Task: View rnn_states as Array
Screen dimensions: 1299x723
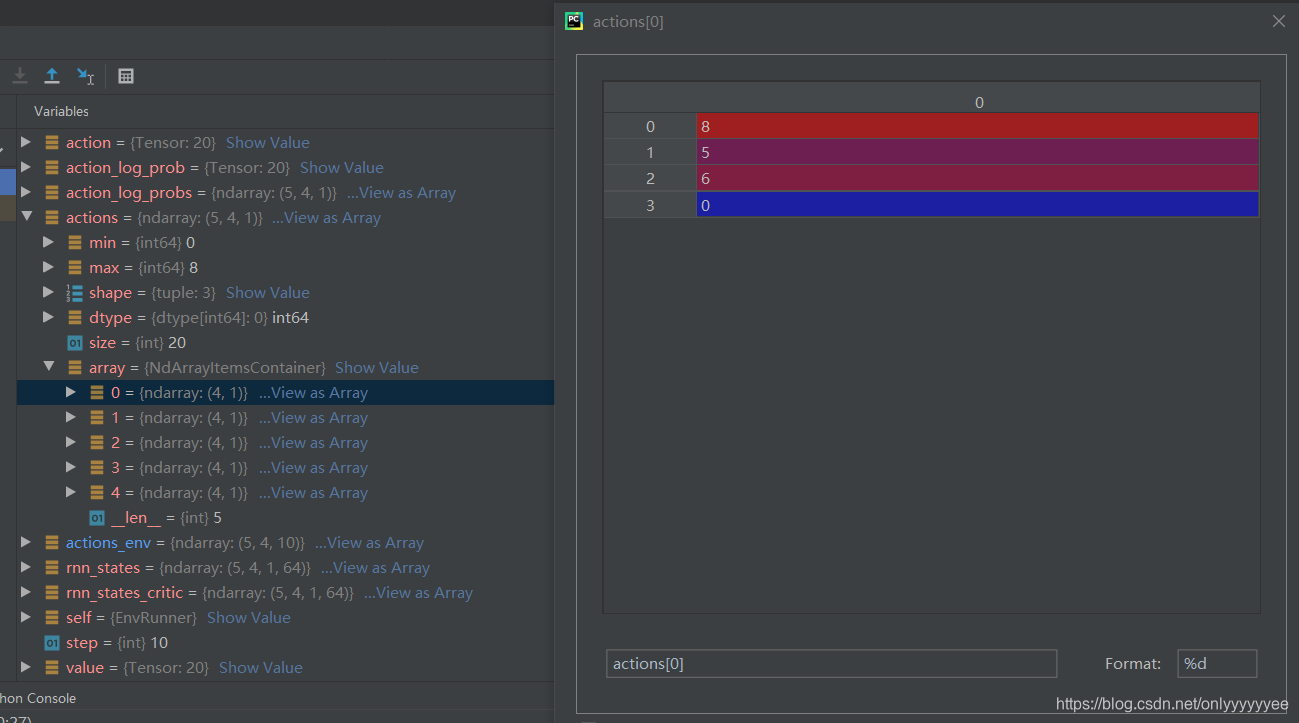Action: [x=375, y=568]
